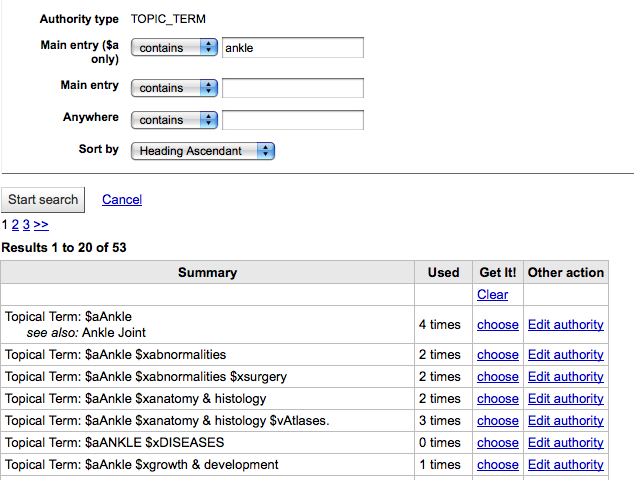Click the input field containing 'ankle'
The width and height of the screenshot is (634, 480).
point(292,48)
